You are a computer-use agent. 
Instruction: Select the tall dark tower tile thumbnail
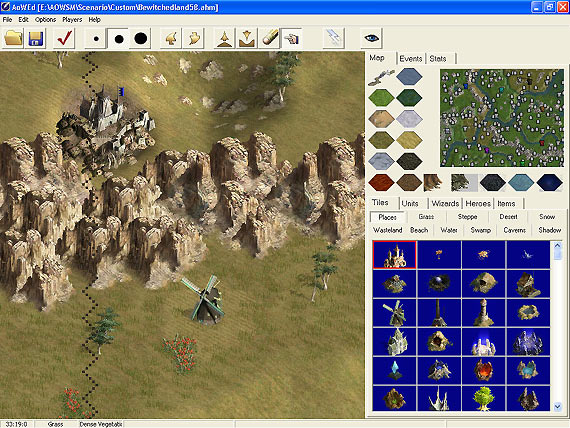(x=439, y=313)
